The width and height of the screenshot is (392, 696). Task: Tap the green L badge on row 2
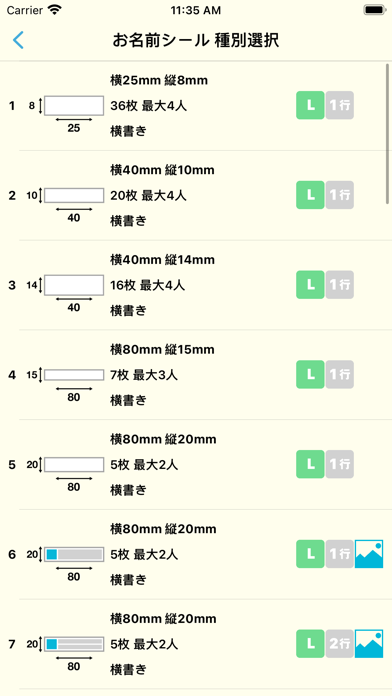tap(310, 195)
